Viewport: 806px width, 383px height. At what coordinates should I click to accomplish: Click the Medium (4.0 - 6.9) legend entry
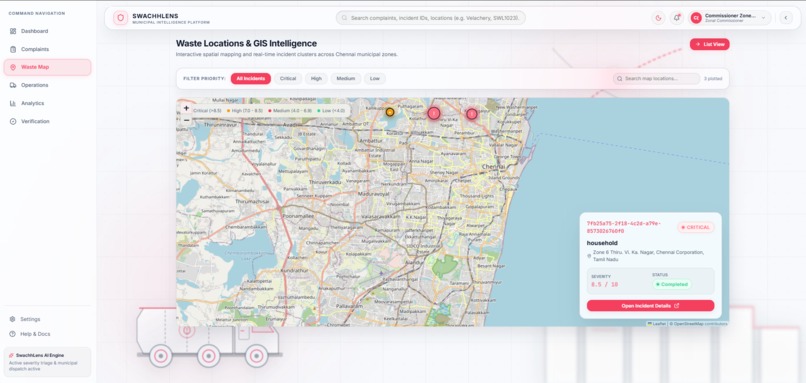(x=290, y=111)
